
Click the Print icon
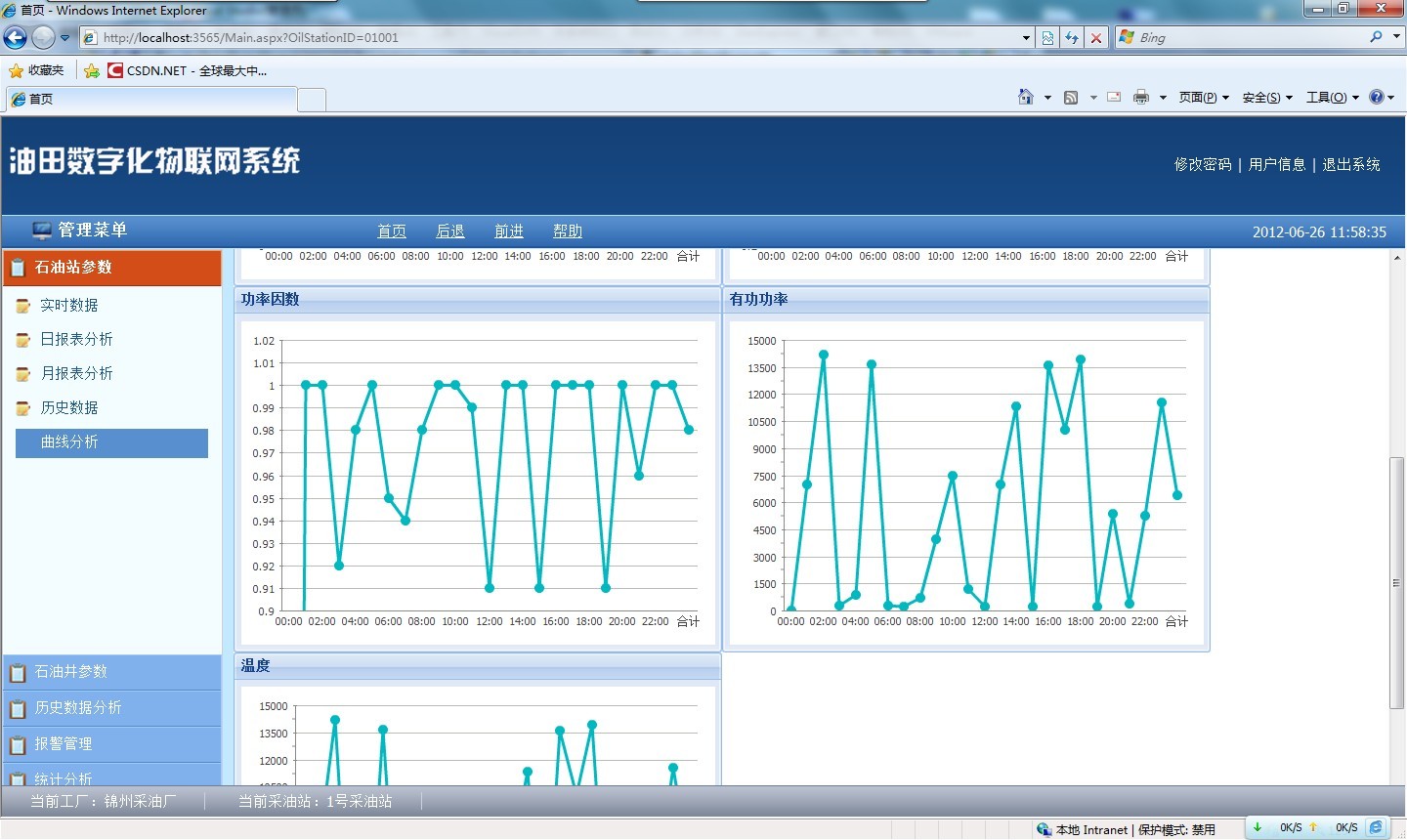[x=1141, y=97]
